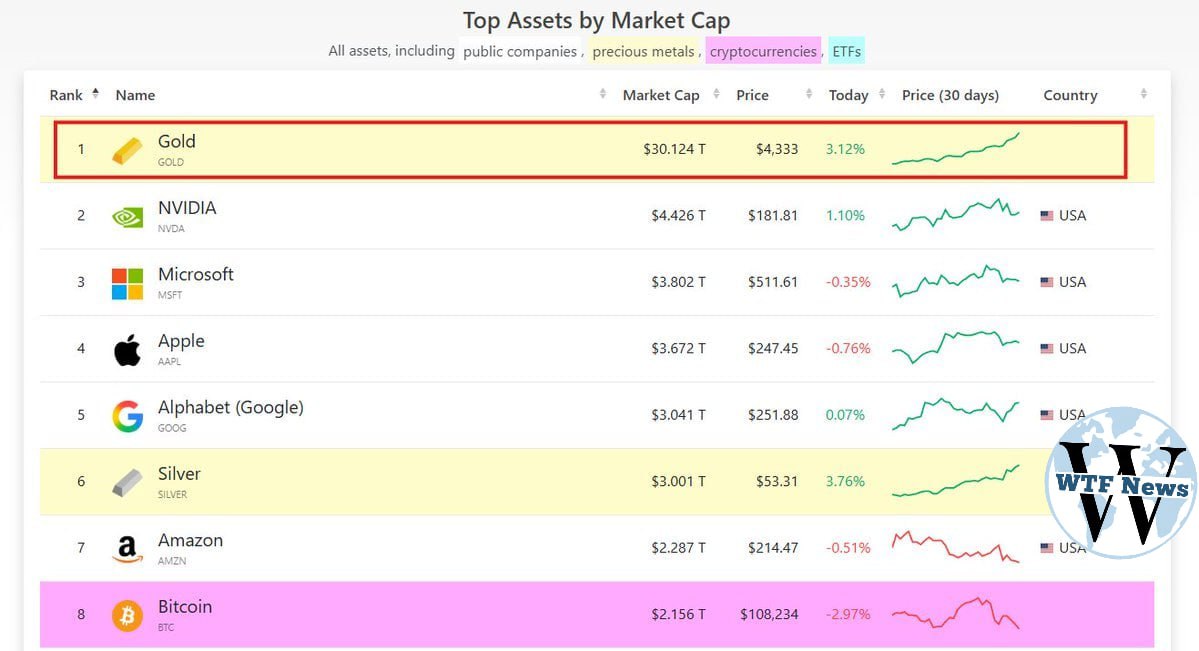Sort by Country column header

pyautogui.click(x=1070, y=95)
